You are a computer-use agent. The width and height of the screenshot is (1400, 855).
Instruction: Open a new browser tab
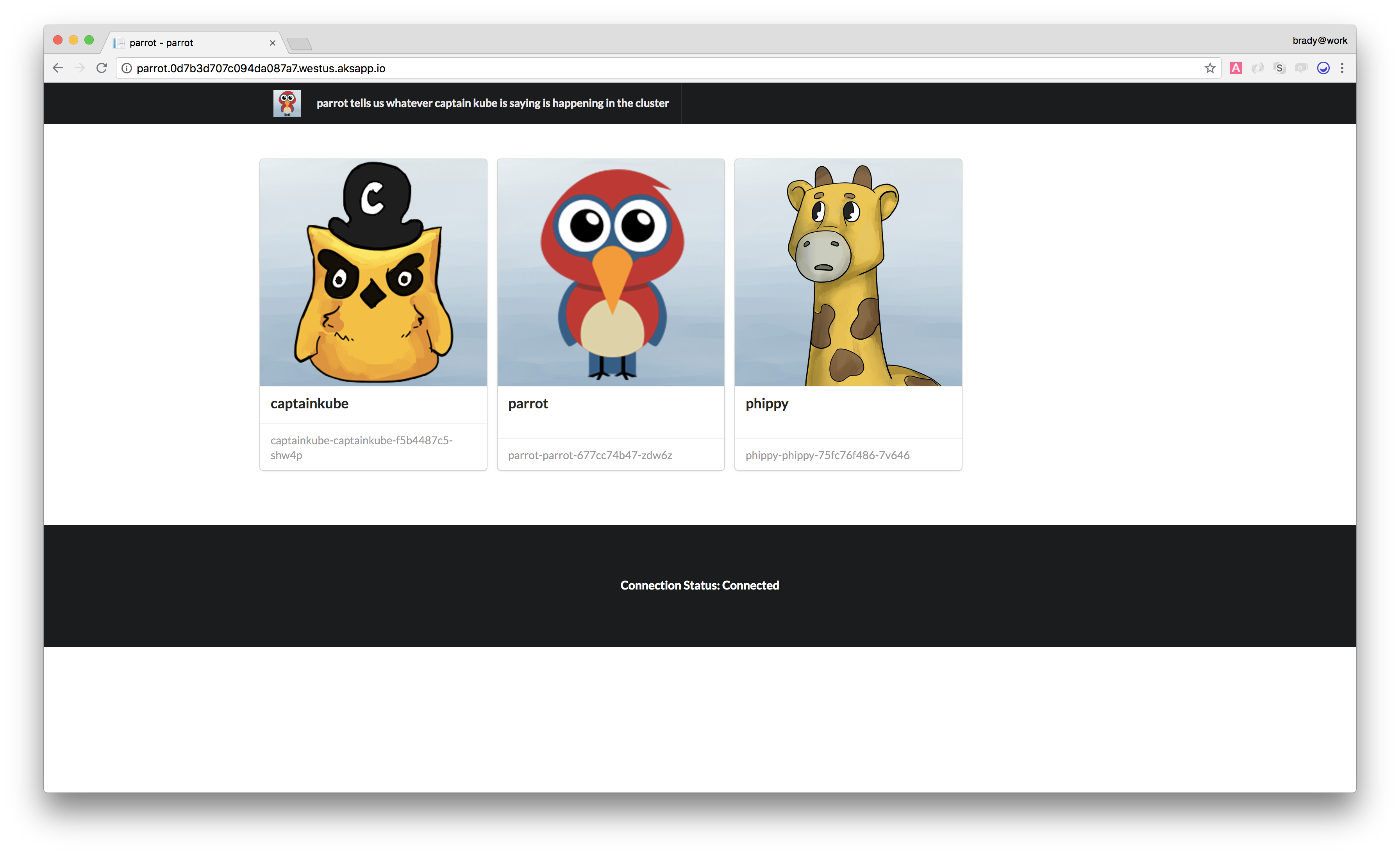[x=300, y=44]
